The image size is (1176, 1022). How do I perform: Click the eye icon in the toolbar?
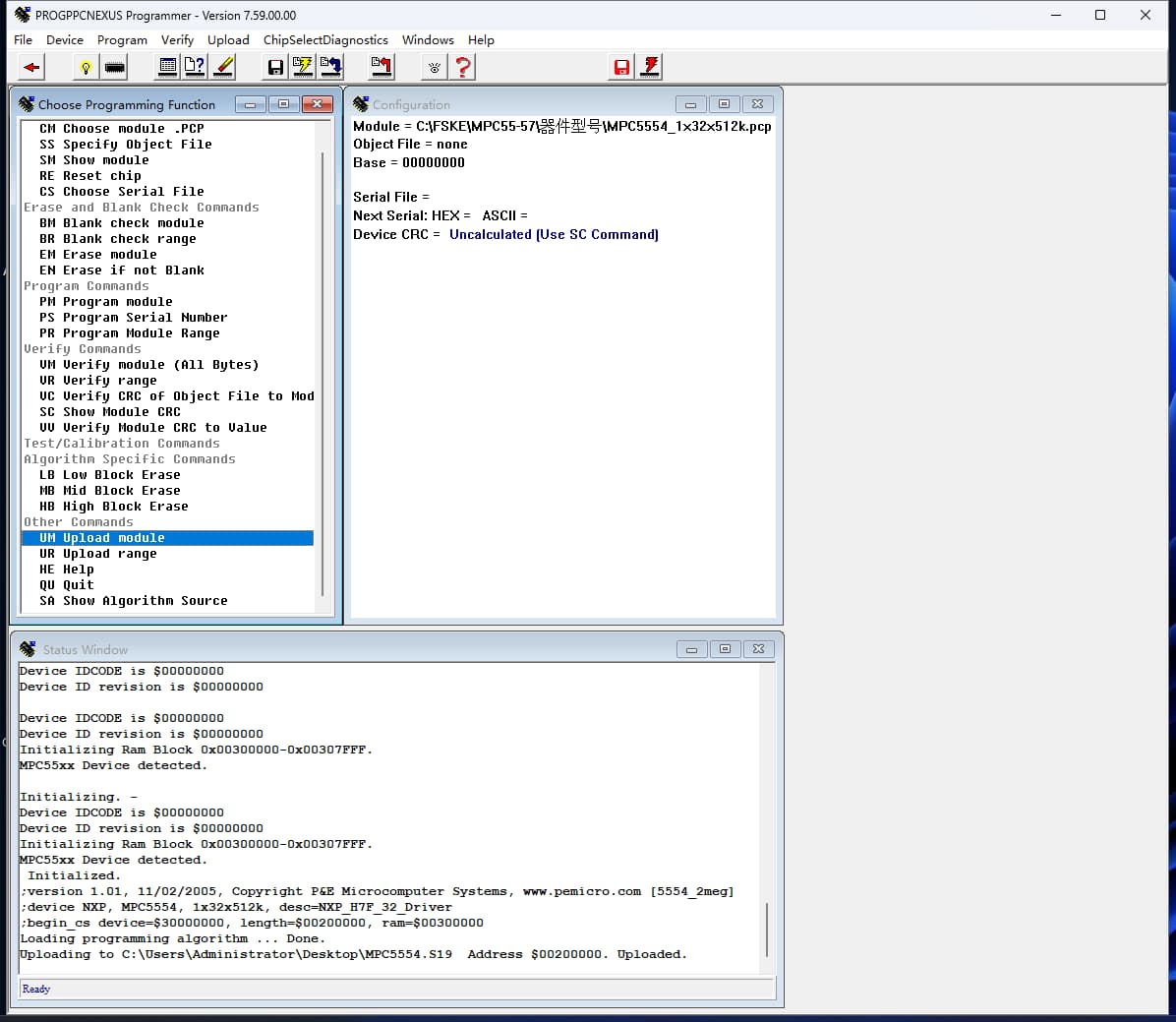(x=434, y=67)
